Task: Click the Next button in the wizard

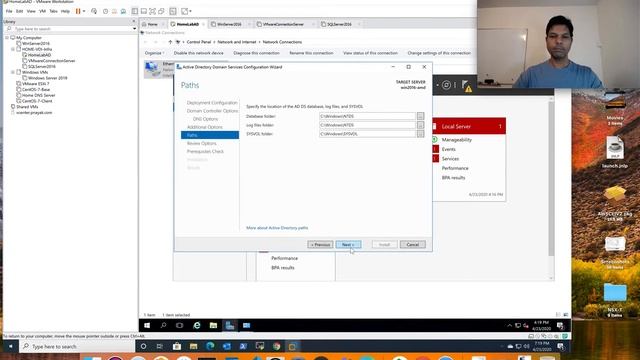Action: [348, 244]
